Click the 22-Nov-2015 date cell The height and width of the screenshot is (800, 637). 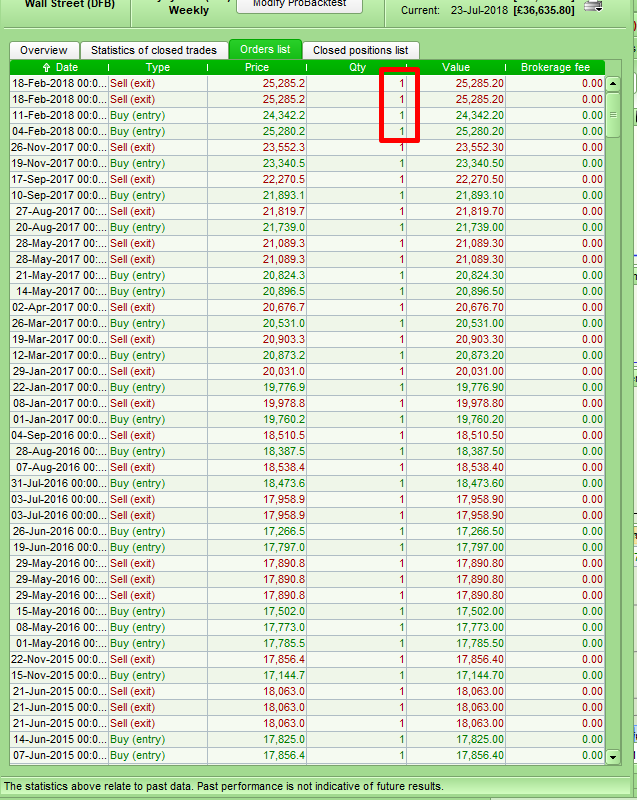pyautogui.click(x=59, y=659)
